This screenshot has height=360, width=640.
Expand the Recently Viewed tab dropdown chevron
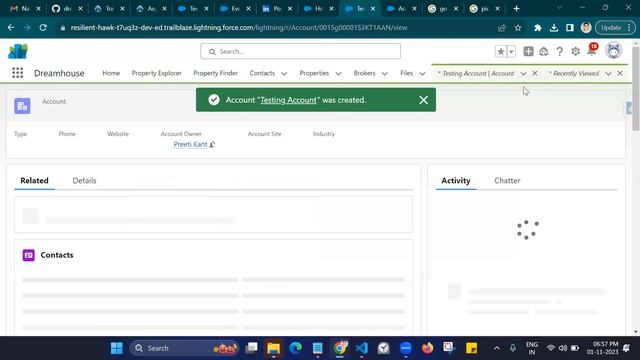pyautogui.click(x=609, y=73)
